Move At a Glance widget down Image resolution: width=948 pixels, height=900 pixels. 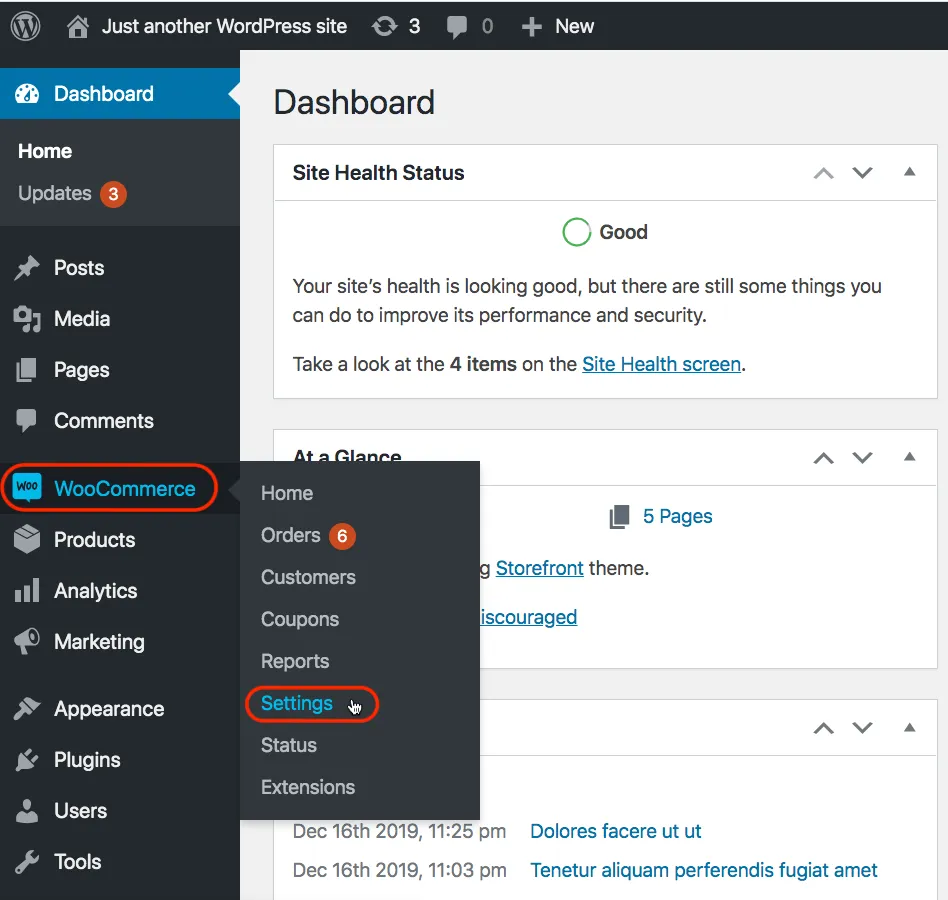[862, 458]
